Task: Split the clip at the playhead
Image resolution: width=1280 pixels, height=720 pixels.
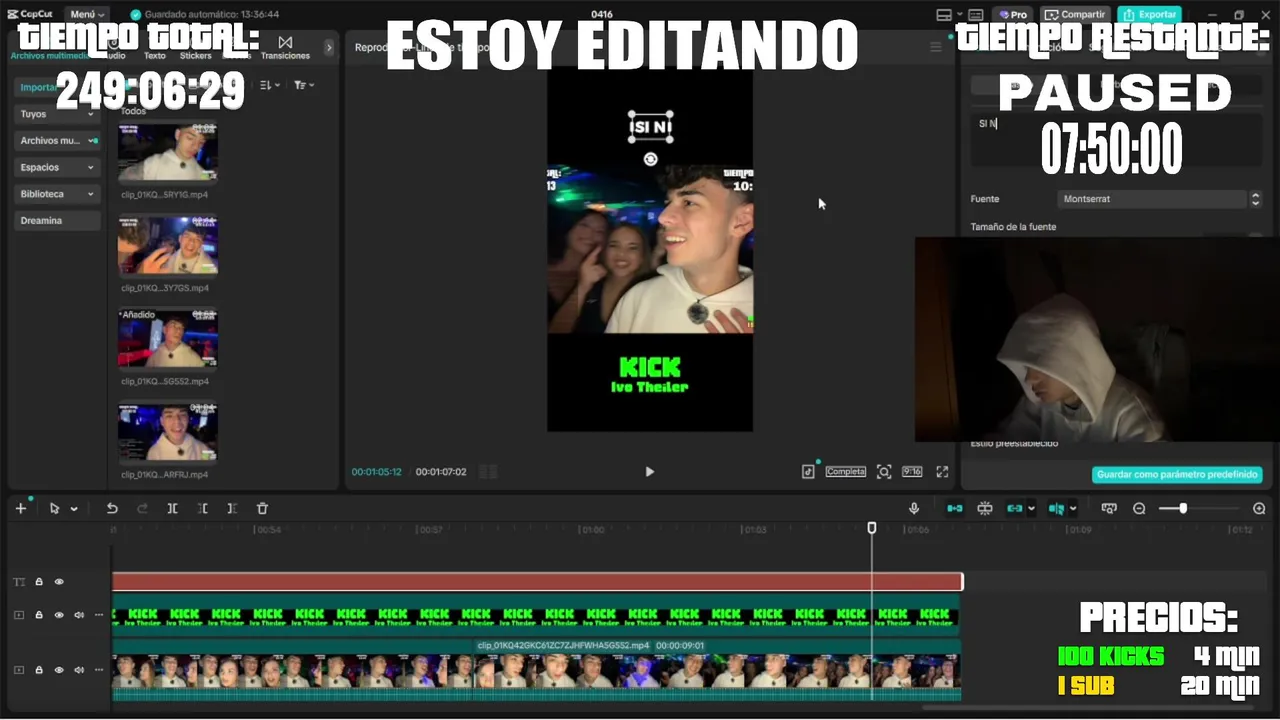Action: [x=172, y=508]
